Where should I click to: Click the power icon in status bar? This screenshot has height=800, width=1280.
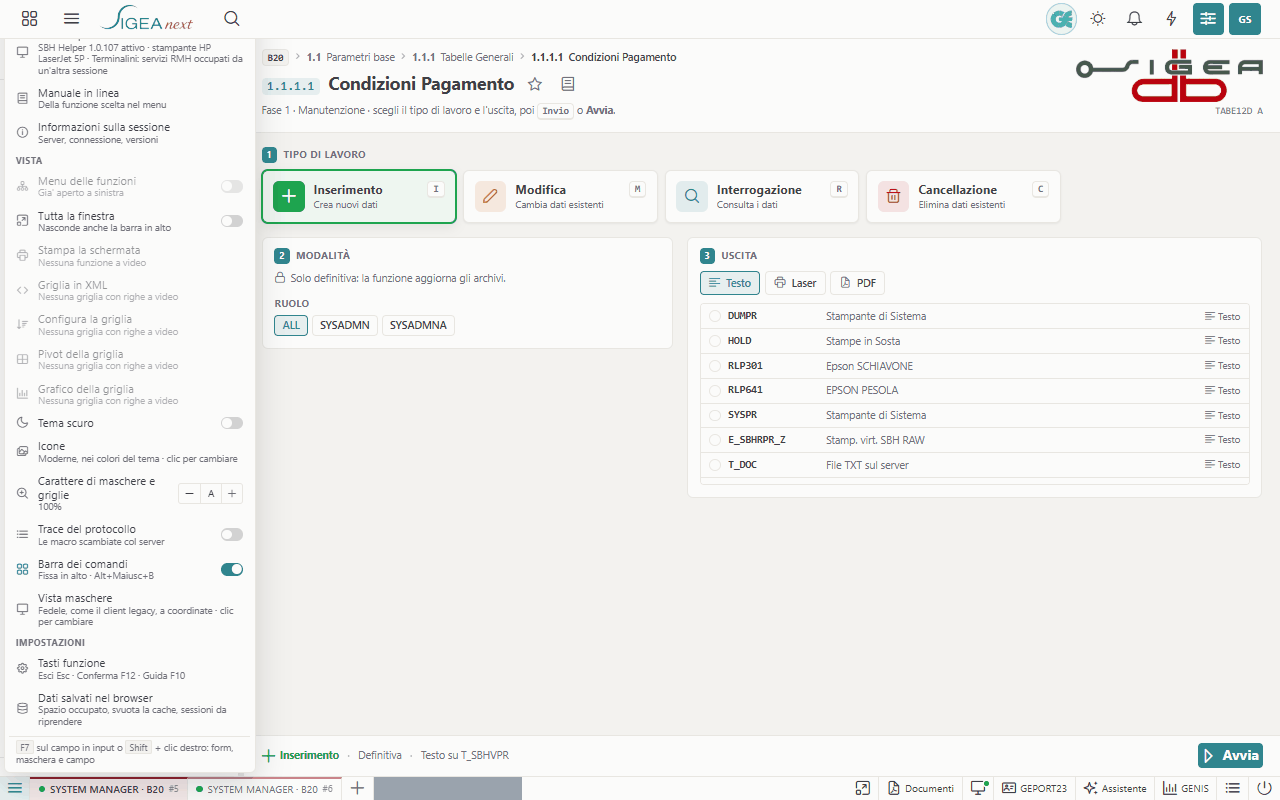1264,788
